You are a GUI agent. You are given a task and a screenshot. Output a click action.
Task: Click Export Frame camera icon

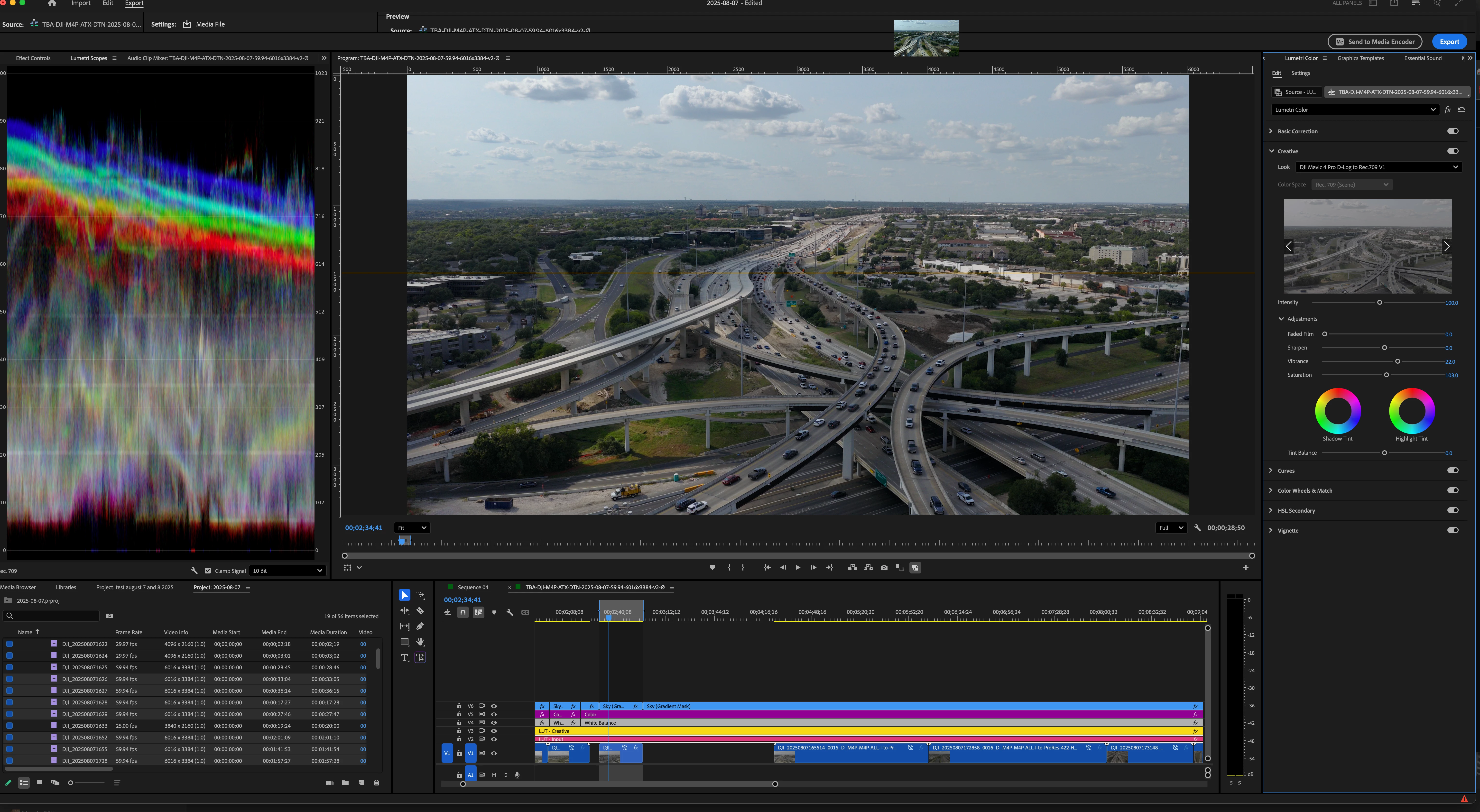click(884, 568)
